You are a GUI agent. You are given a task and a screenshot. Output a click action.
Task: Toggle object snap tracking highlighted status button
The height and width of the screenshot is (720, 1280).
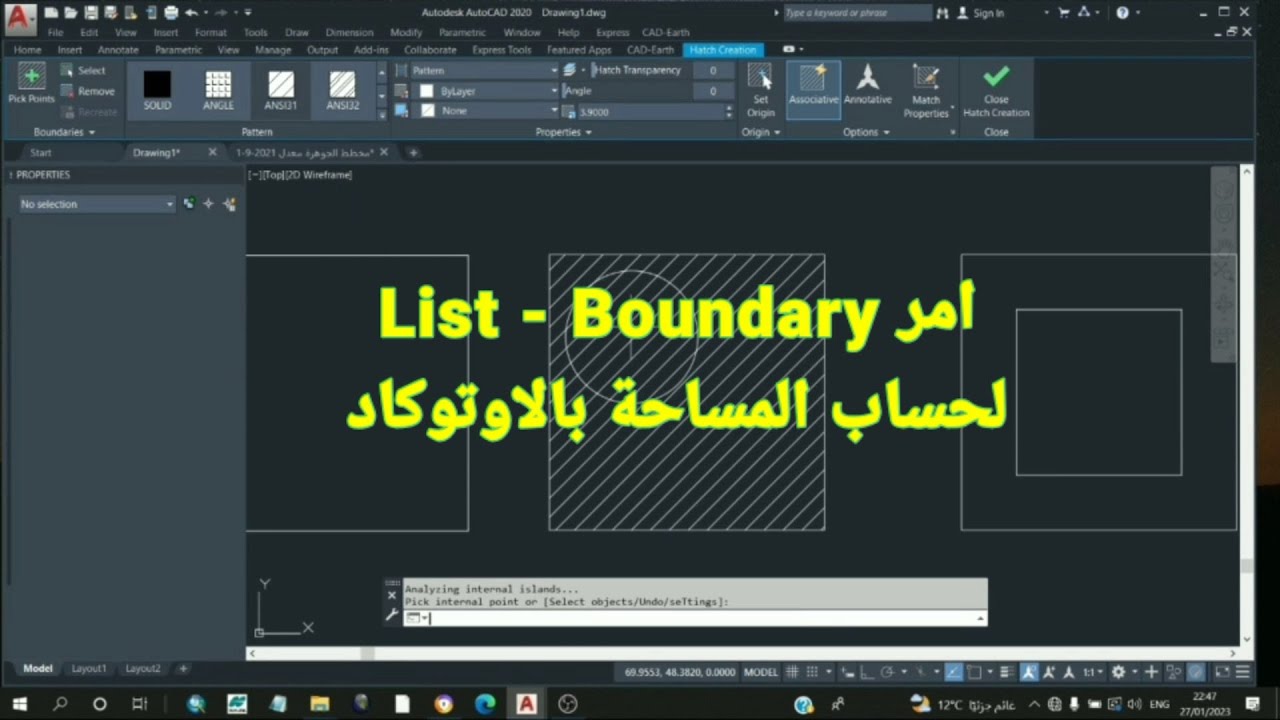click(953, 672)
